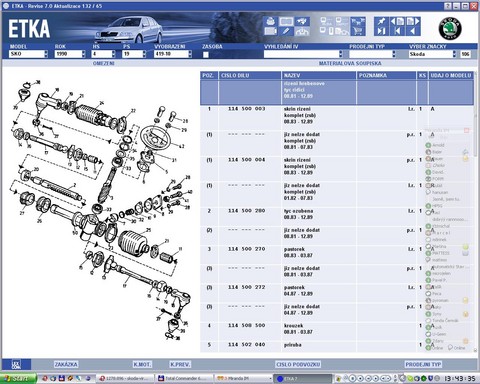Screen dimensions: 480x384
Task: Open the ROK year selector arrows
Action: (83, 54)
